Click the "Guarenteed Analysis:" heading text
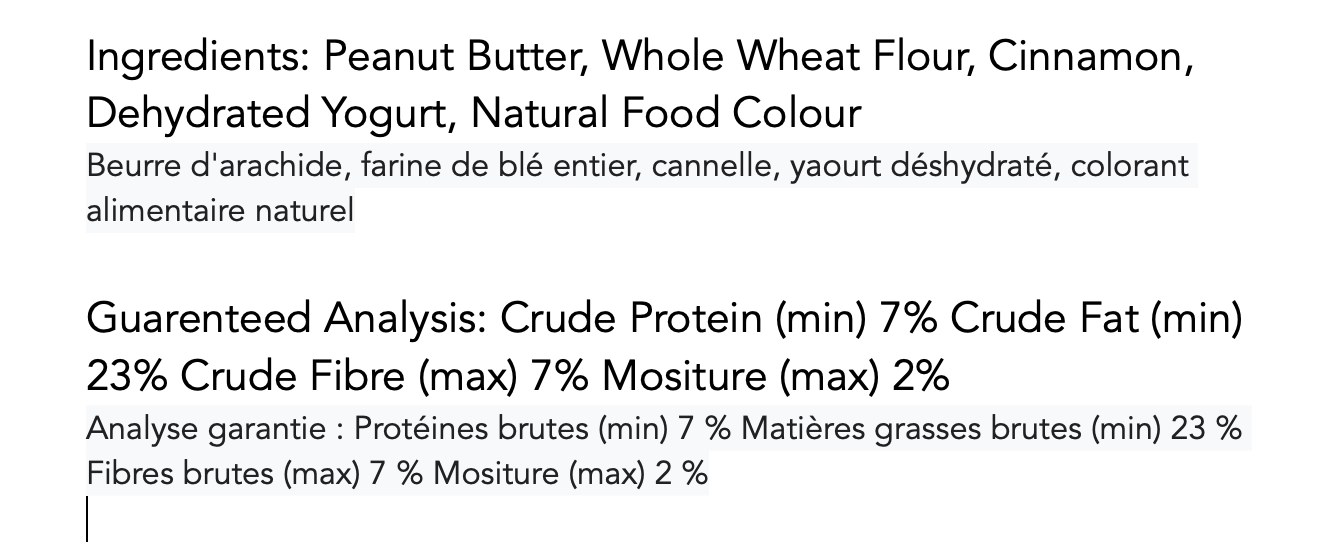 click(x=286, y=320)
